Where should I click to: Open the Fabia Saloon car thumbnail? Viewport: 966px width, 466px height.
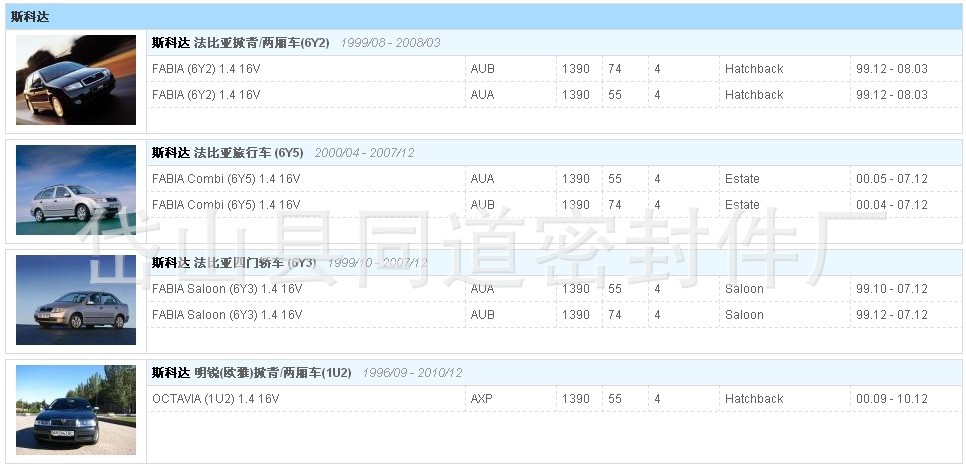click(x=76, y=300)
